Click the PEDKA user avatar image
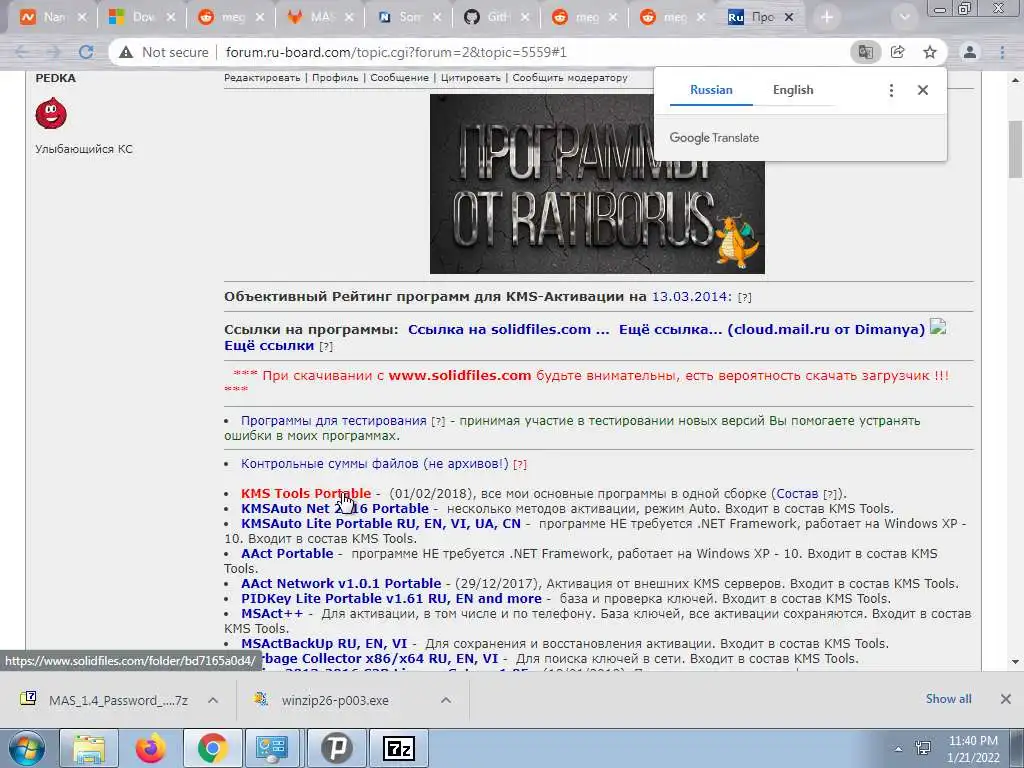The width and height of the screenshot is (1024, 768). tap(51, 114)
